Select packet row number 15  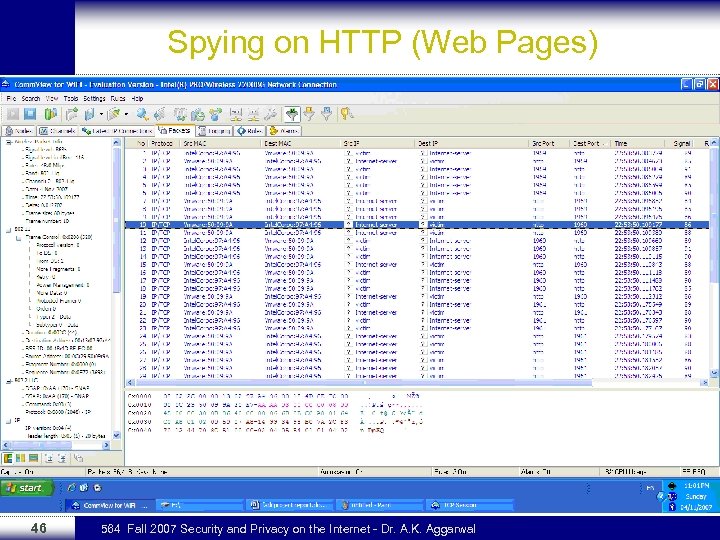pos(417,264)
